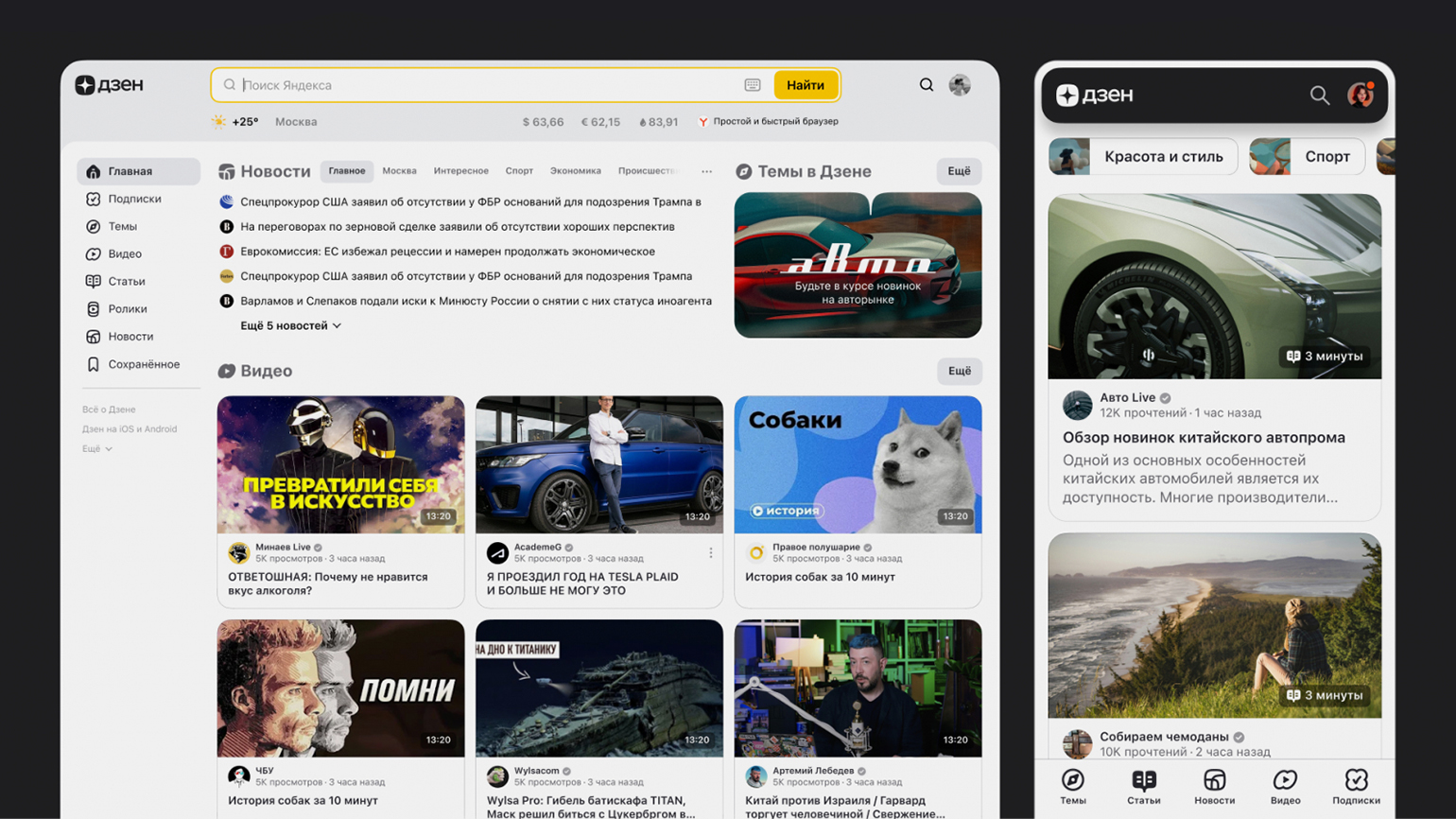Click the compass icon next to Темы в Дзене

pos(744,171)
